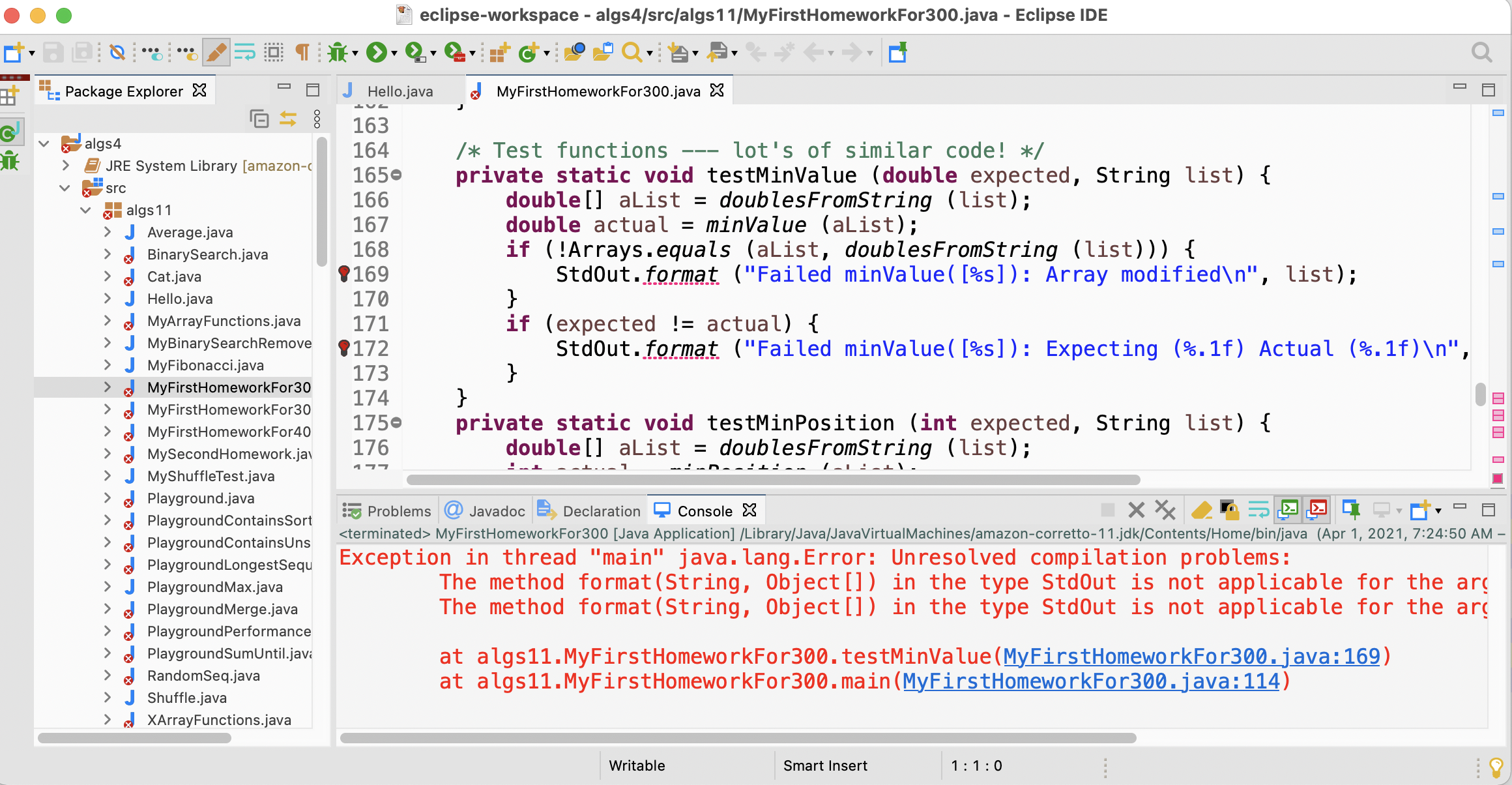Click the Search toolbar icon
The width and height of the screenshot is (1512, 785).
(633, 54)
